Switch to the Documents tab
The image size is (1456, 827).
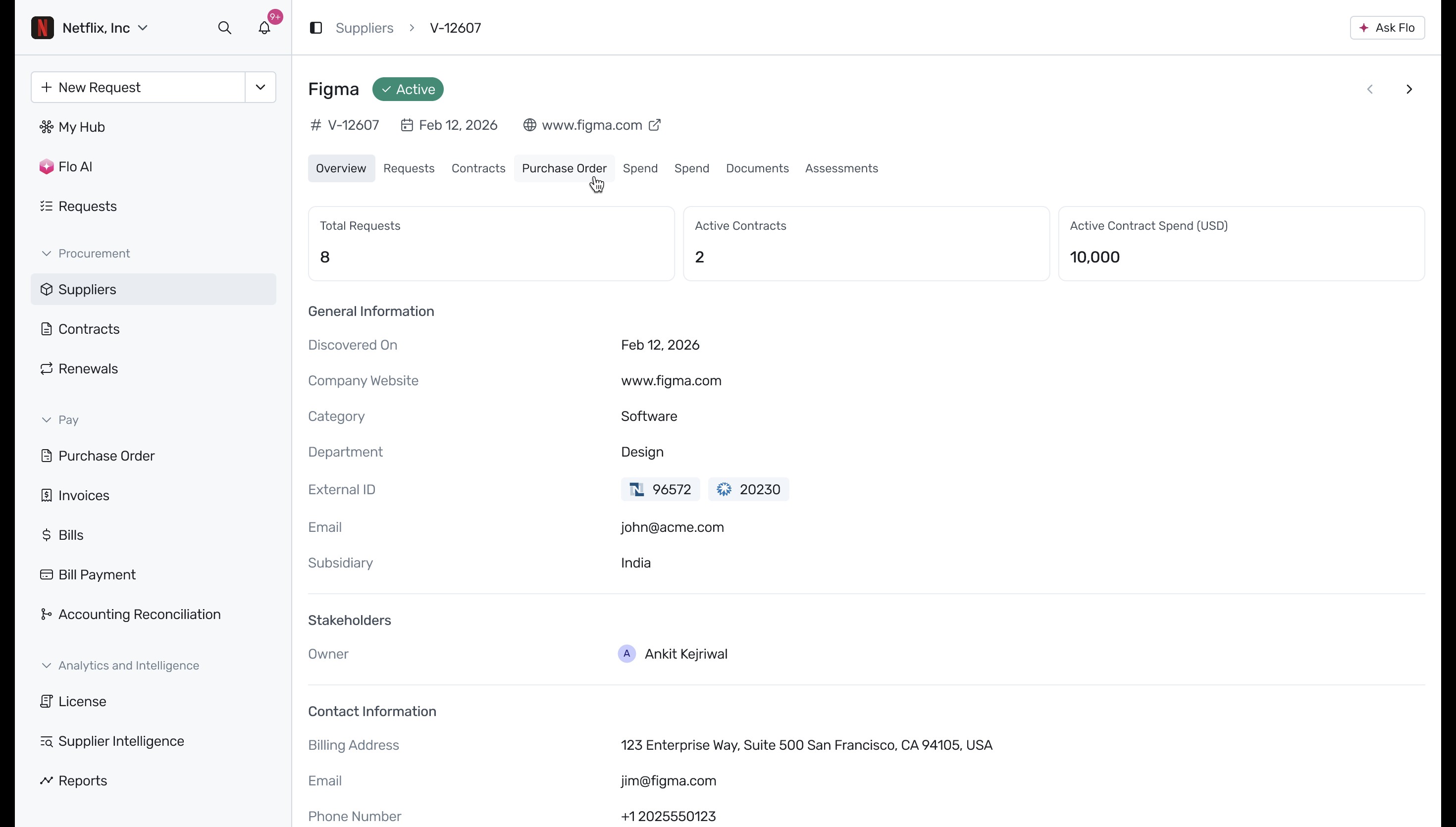(758, 169)
